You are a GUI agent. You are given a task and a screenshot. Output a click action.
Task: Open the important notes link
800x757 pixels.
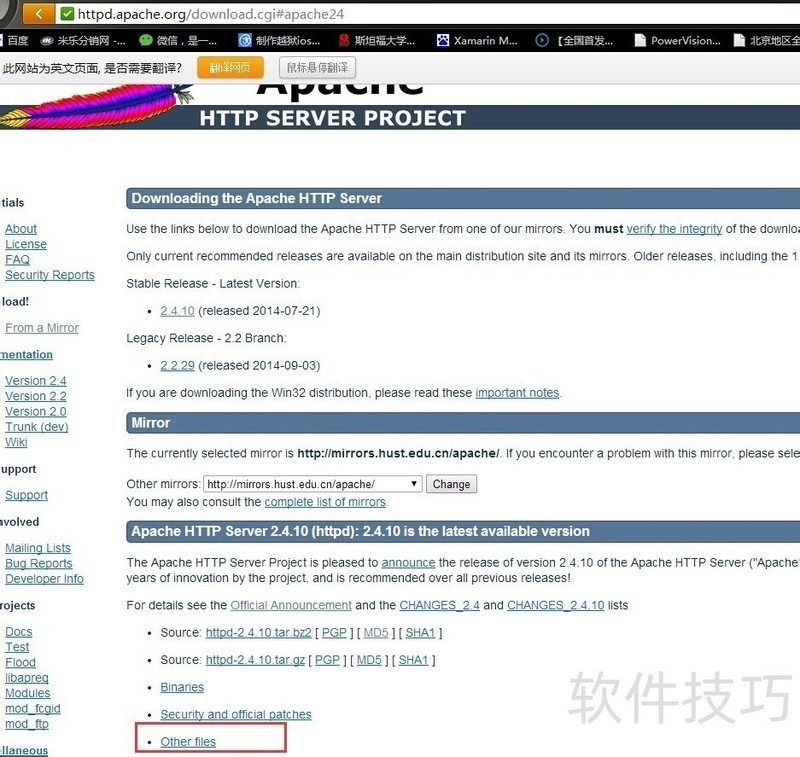[517, 393]
